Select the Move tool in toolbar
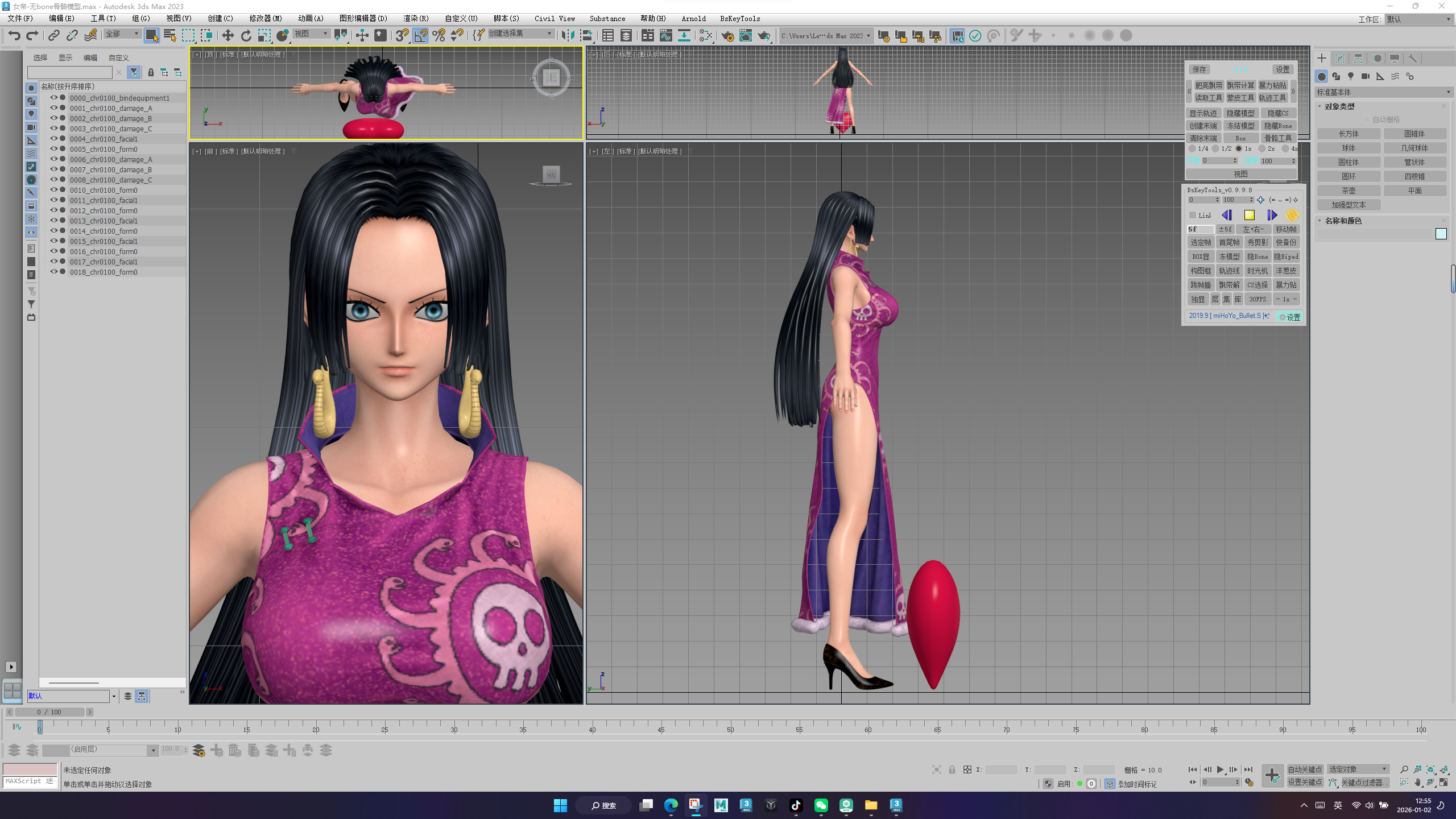This screenshot has width=1456, height=819. pyautogui.click(x=227, y=36)
